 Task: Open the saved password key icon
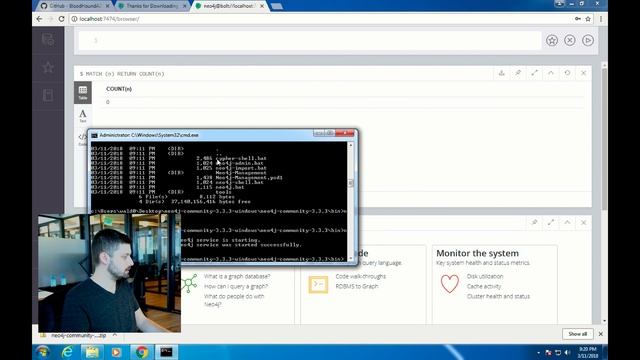578,19
